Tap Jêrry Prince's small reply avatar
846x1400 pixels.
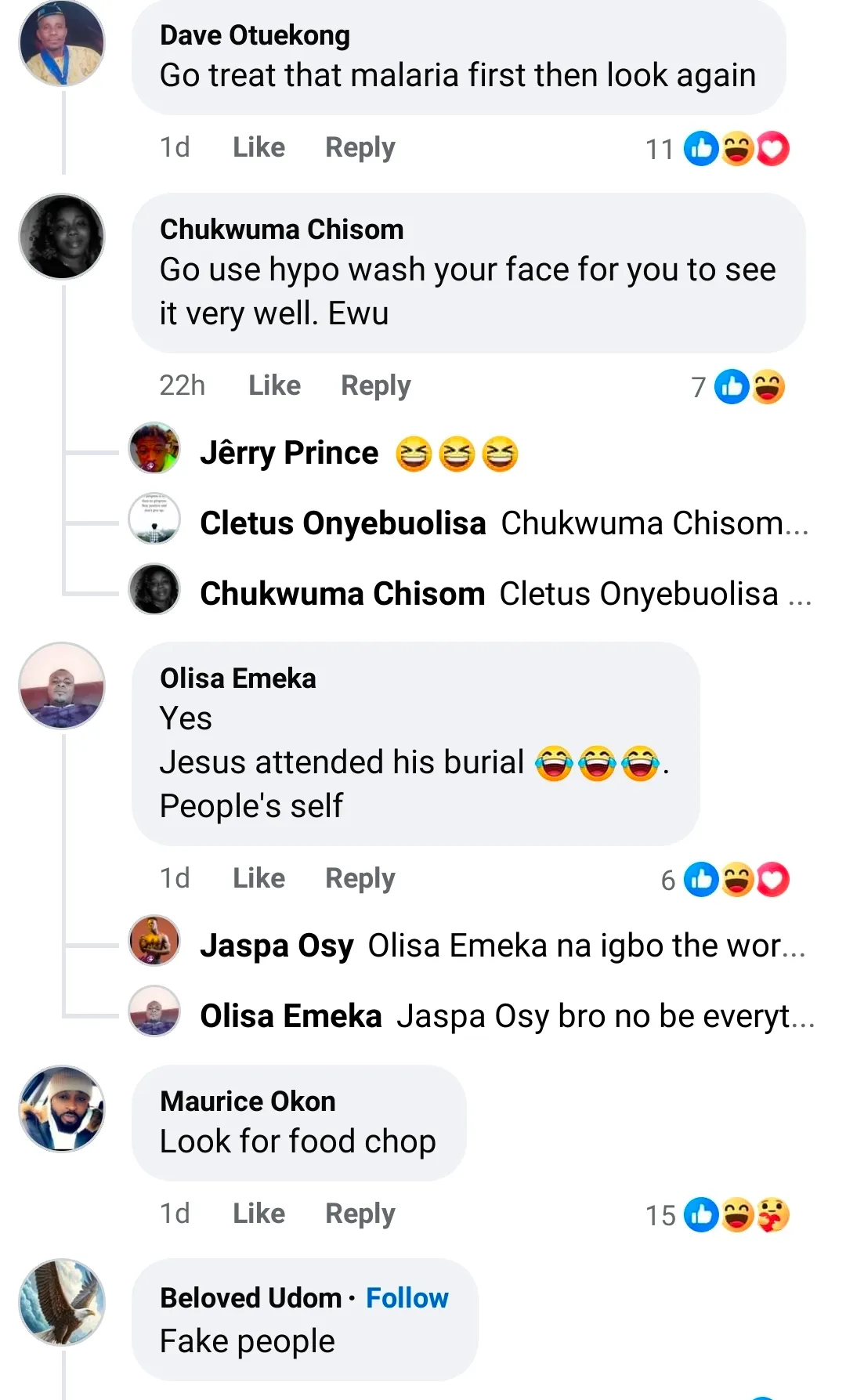tap(154, 448)
